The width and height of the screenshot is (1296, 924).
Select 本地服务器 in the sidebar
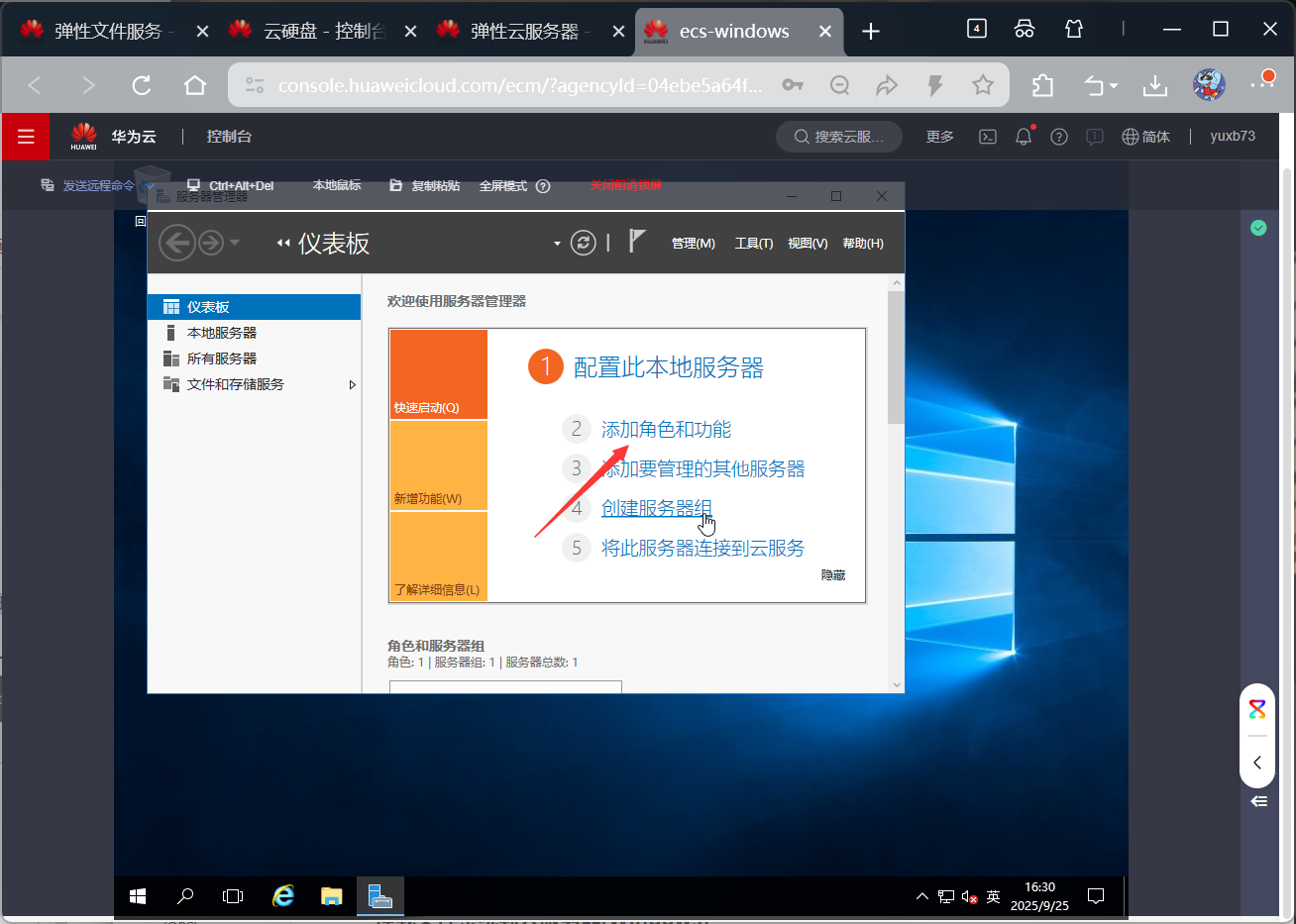click(254, 333)
